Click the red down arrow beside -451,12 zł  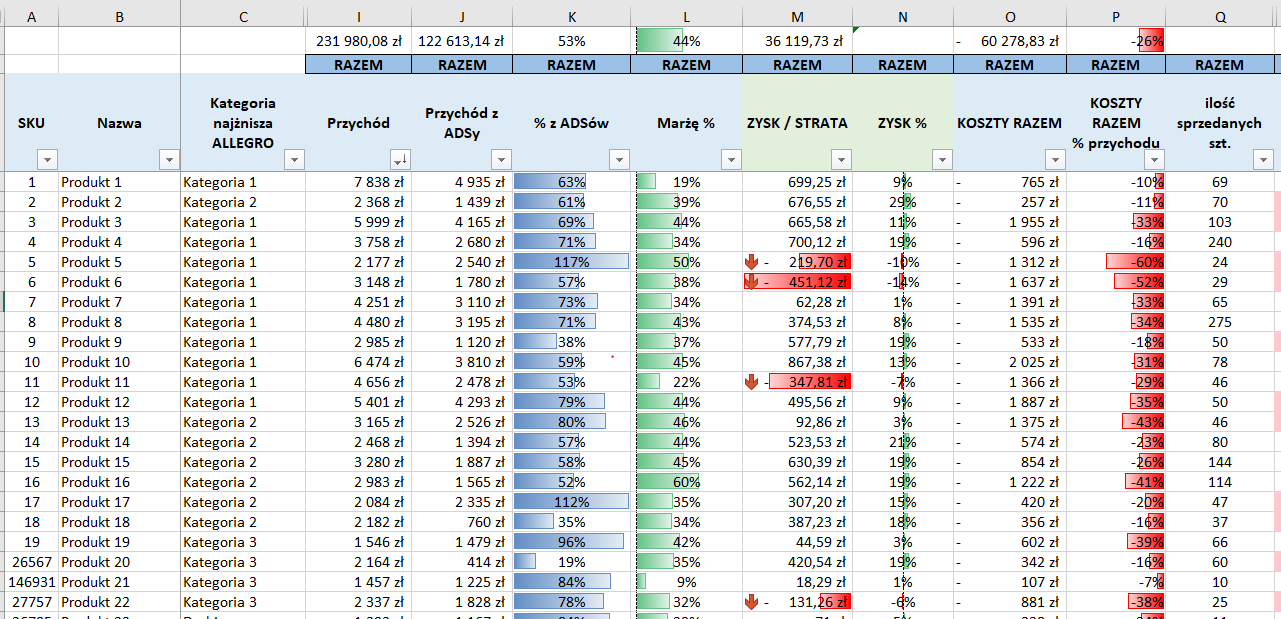(x=752, y=282)
